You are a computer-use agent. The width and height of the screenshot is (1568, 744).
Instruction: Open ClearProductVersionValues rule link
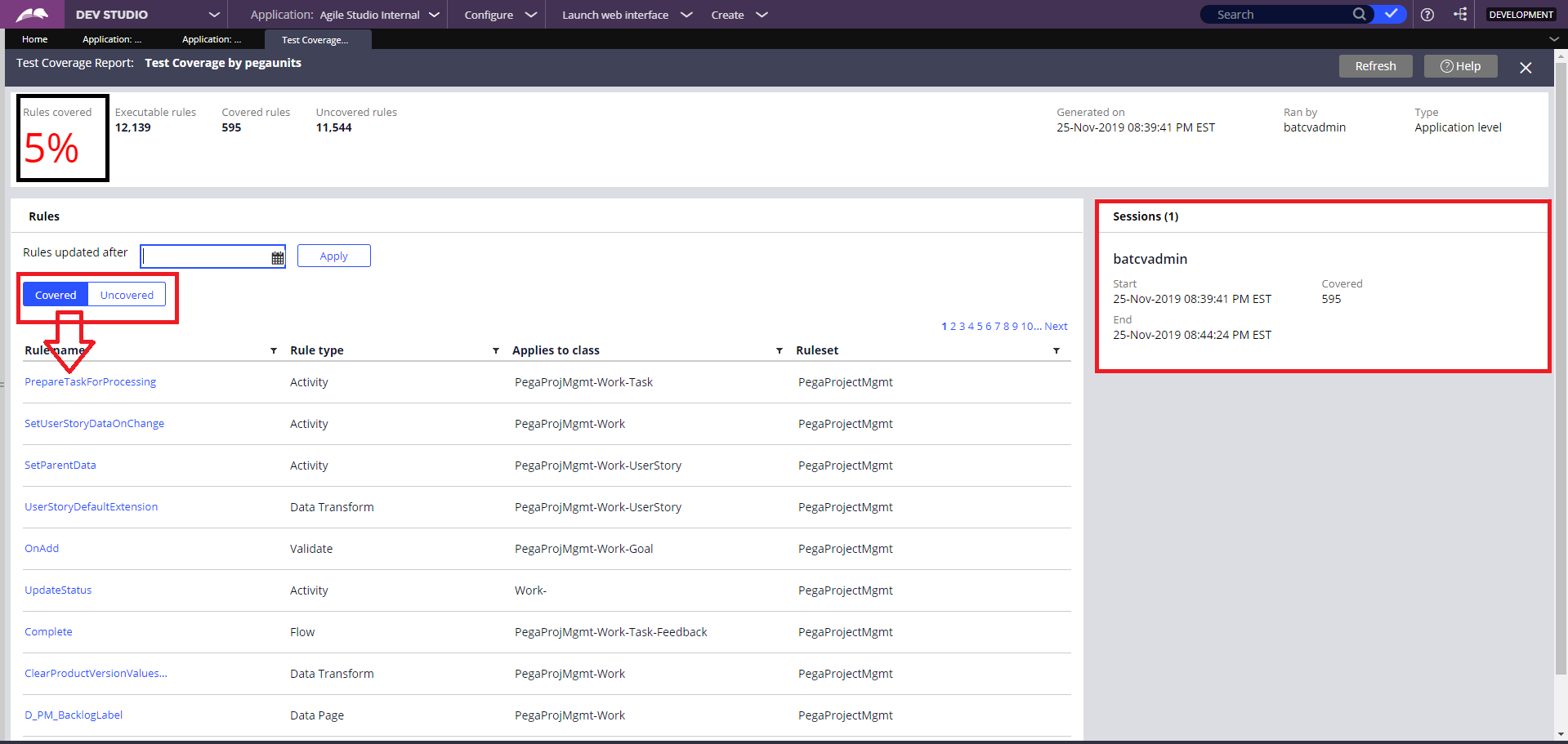coord(96,673)
